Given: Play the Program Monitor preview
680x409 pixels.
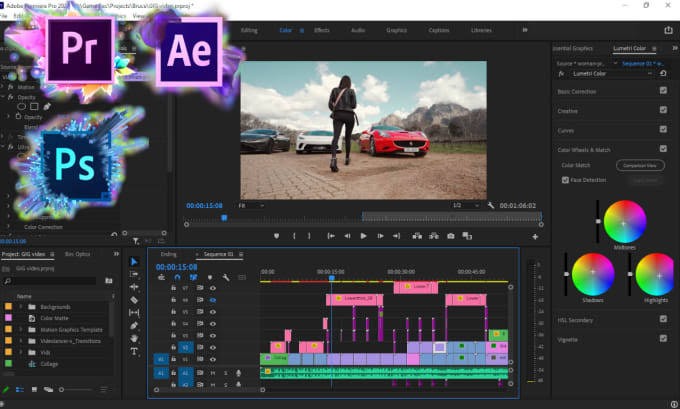Looking at the screenshot, I should (x=363, y=236).
